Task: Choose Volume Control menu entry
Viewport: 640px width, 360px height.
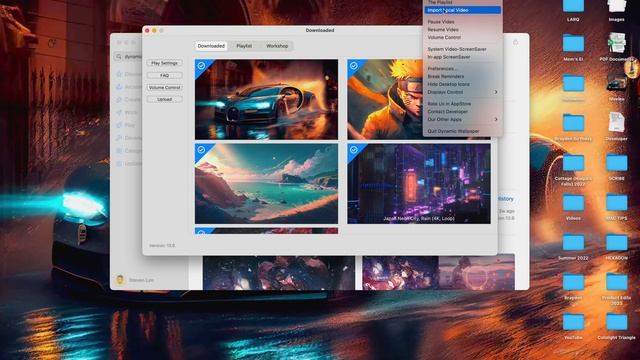Action: [x=462, y=37]
